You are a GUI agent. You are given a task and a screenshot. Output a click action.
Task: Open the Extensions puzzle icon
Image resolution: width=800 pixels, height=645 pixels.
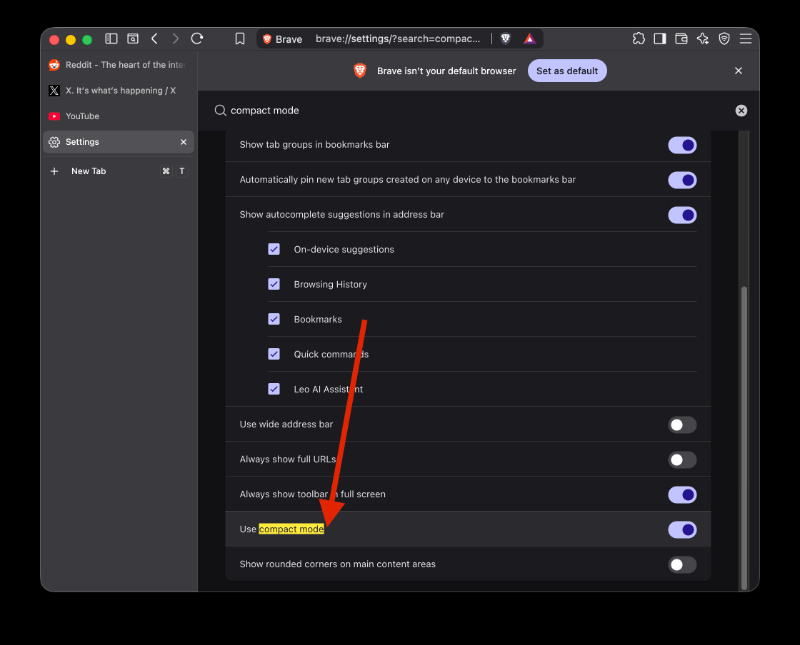[x=638, y=39]
